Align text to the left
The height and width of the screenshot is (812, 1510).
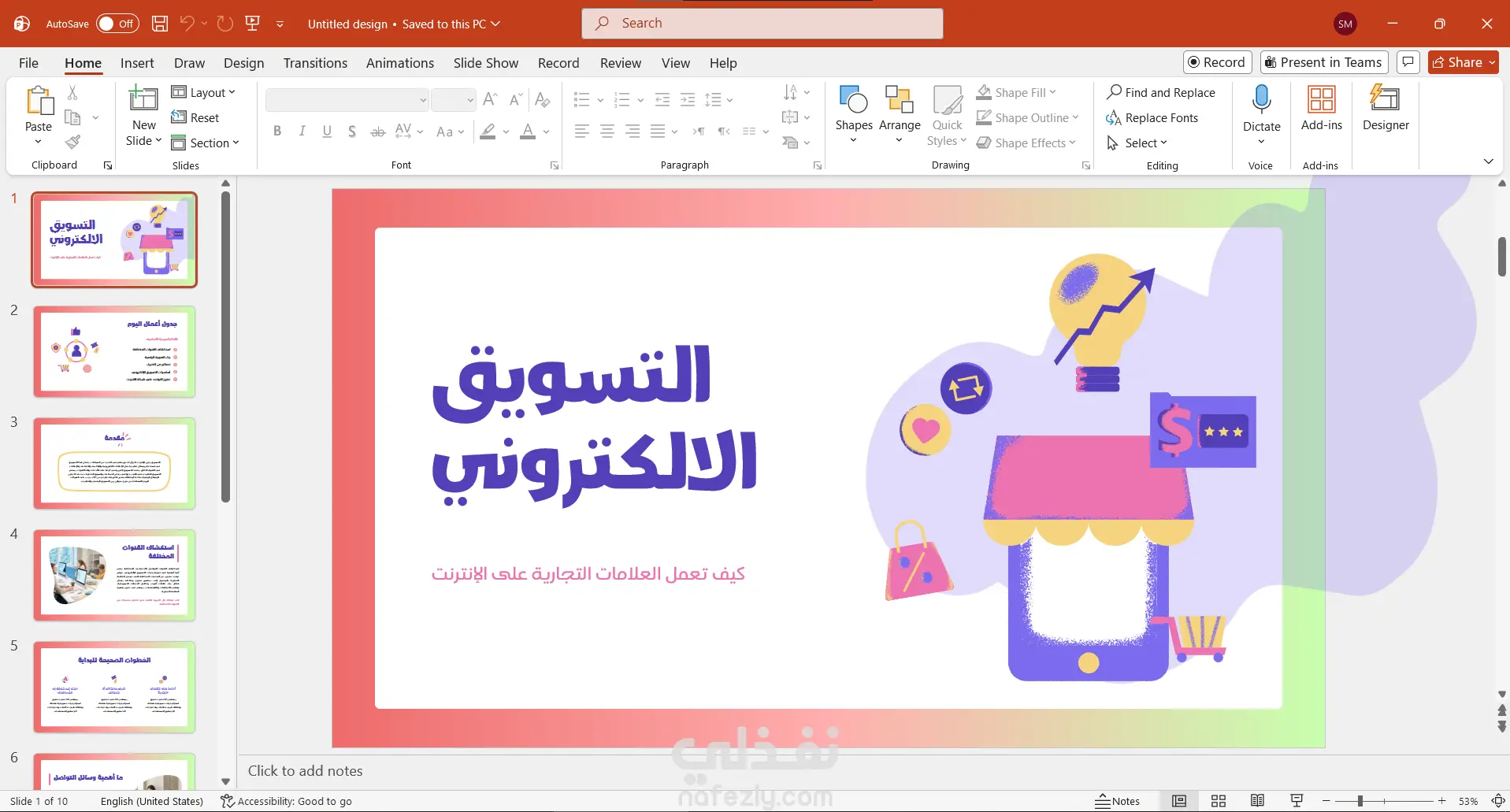[582, 132]
